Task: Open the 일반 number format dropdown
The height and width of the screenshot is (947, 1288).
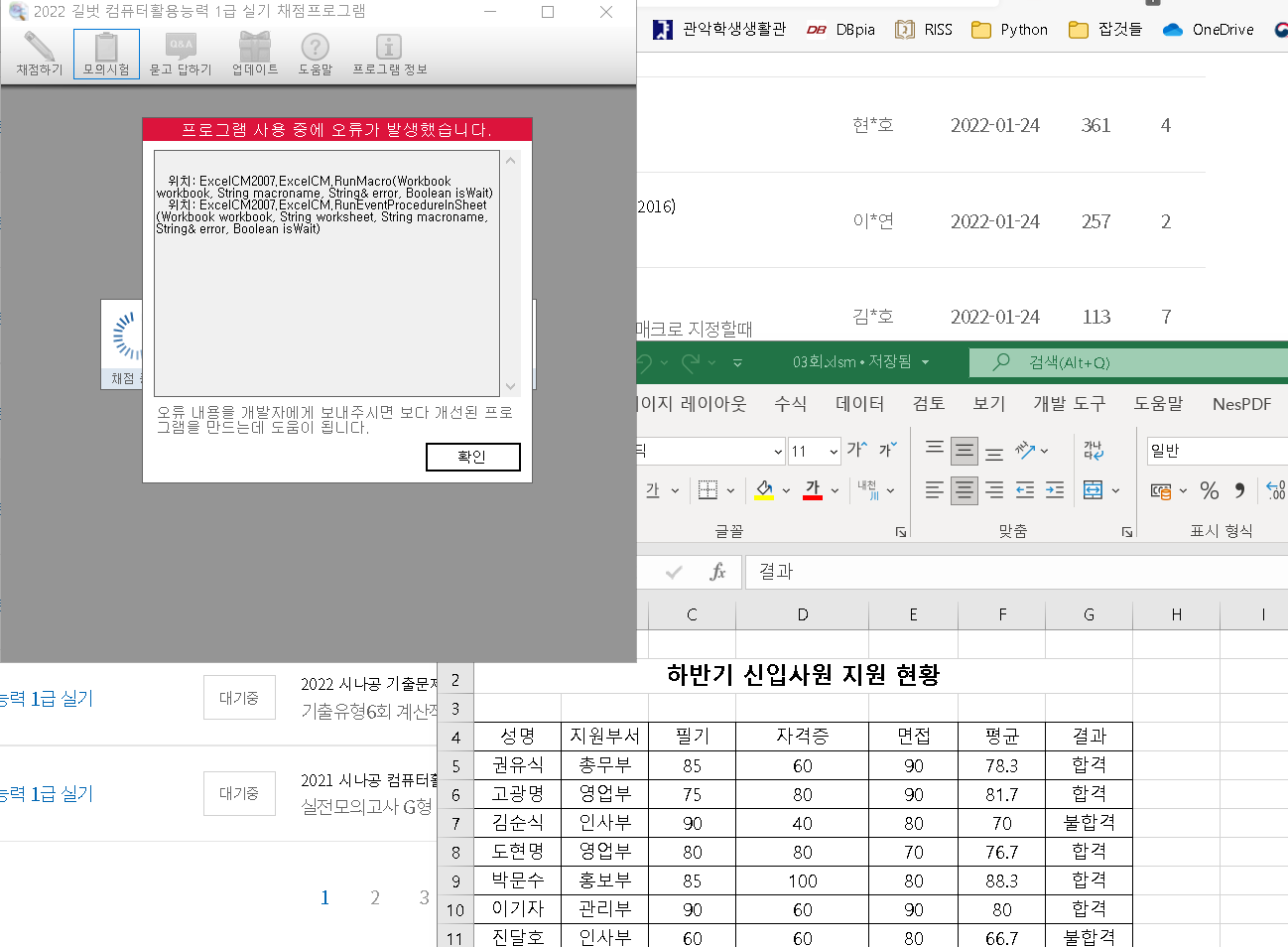Action: pyautogui.click(x=1216, y=451)
